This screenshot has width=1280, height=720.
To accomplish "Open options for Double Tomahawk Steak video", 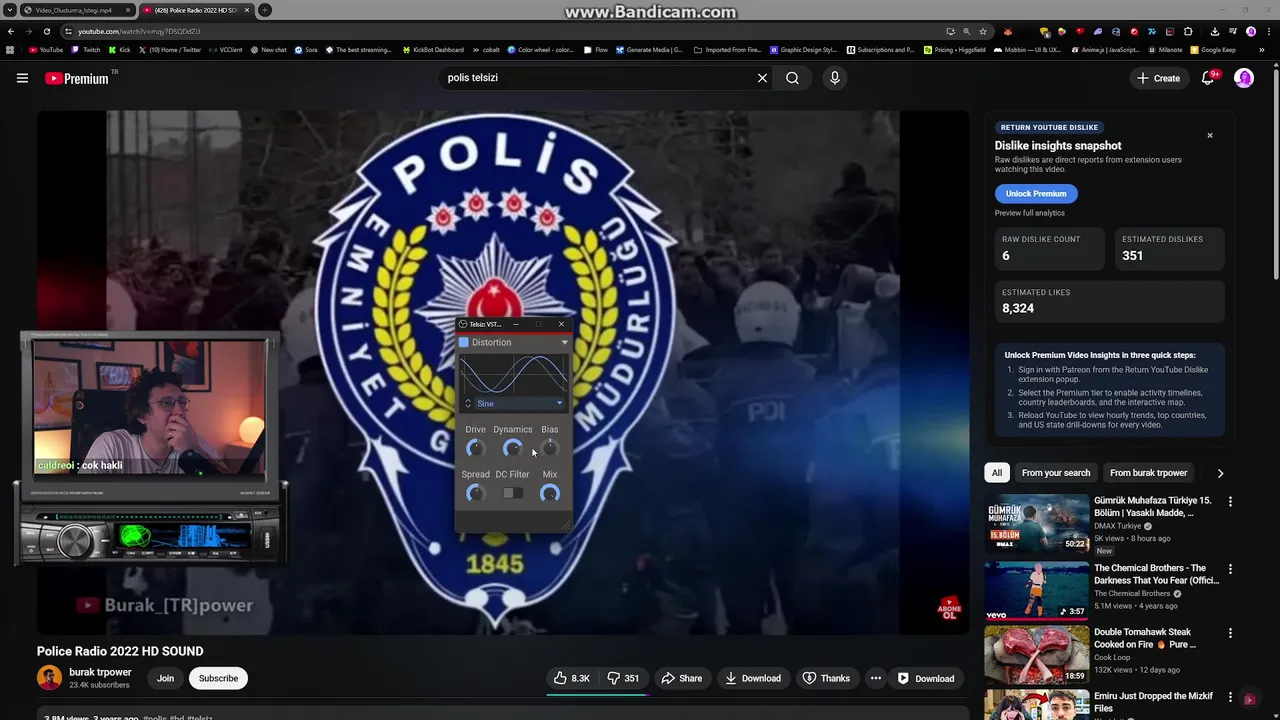I will point(1231,633).
